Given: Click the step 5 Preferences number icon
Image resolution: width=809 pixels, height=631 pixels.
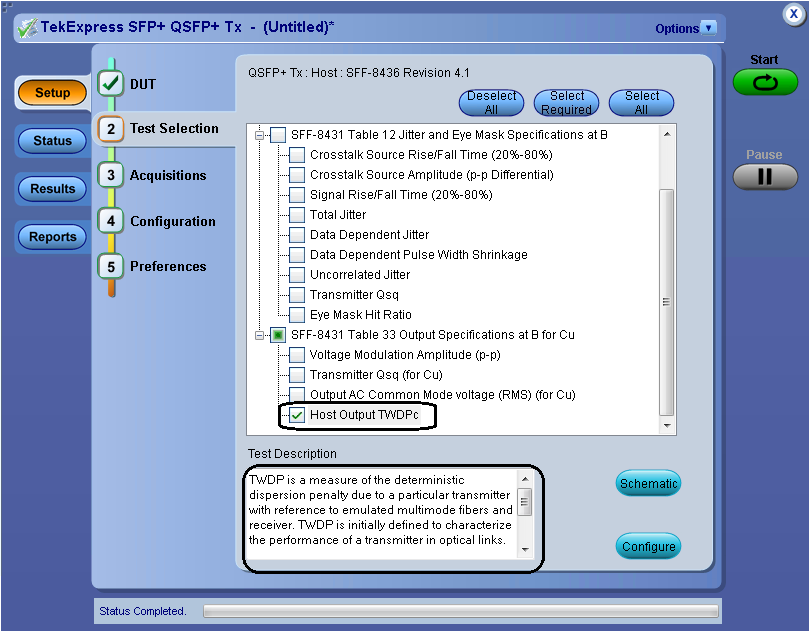Looking at the screenshot, I should point(112,266).
